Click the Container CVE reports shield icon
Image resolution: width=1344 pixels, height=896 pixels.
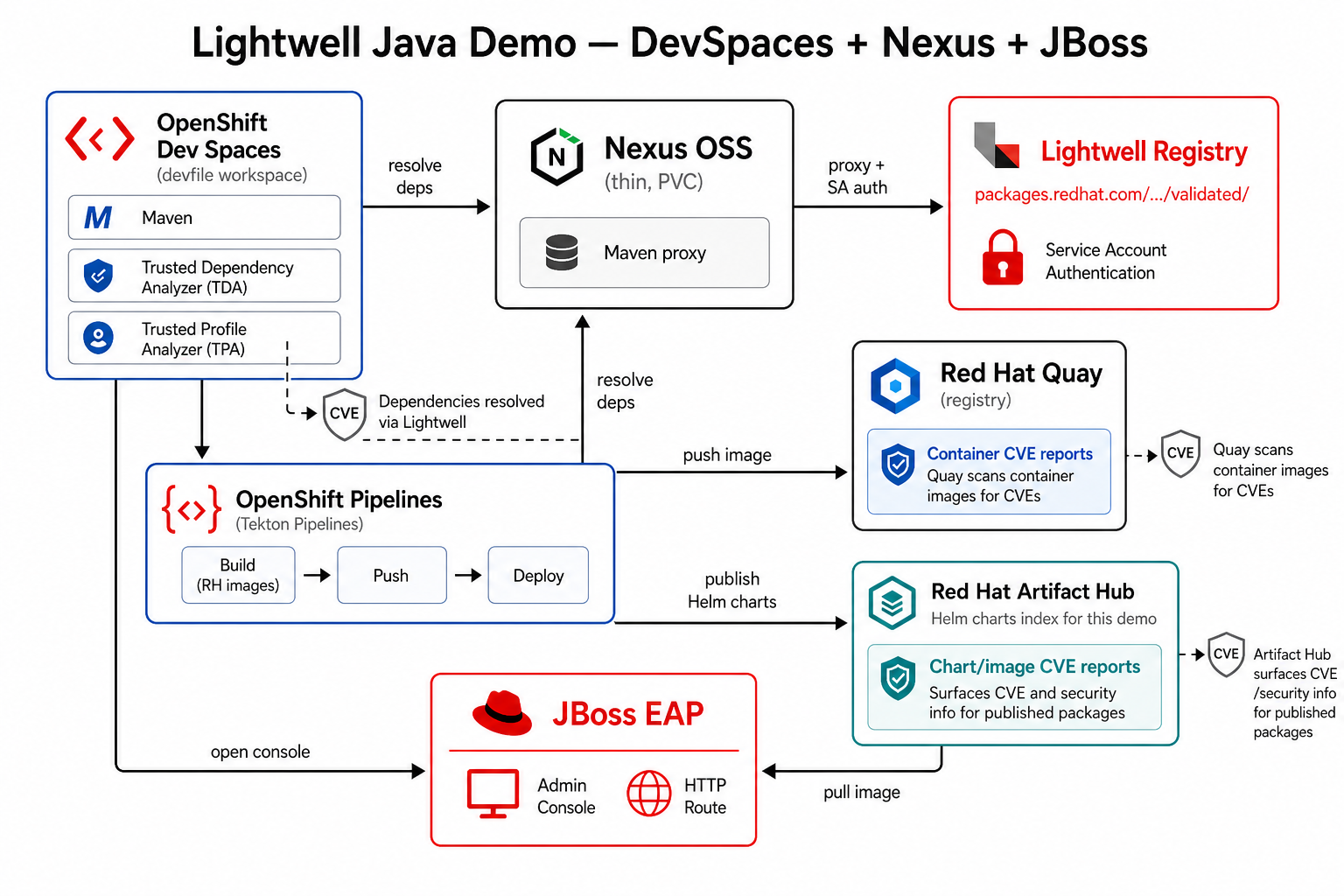[x=898, y=465]
